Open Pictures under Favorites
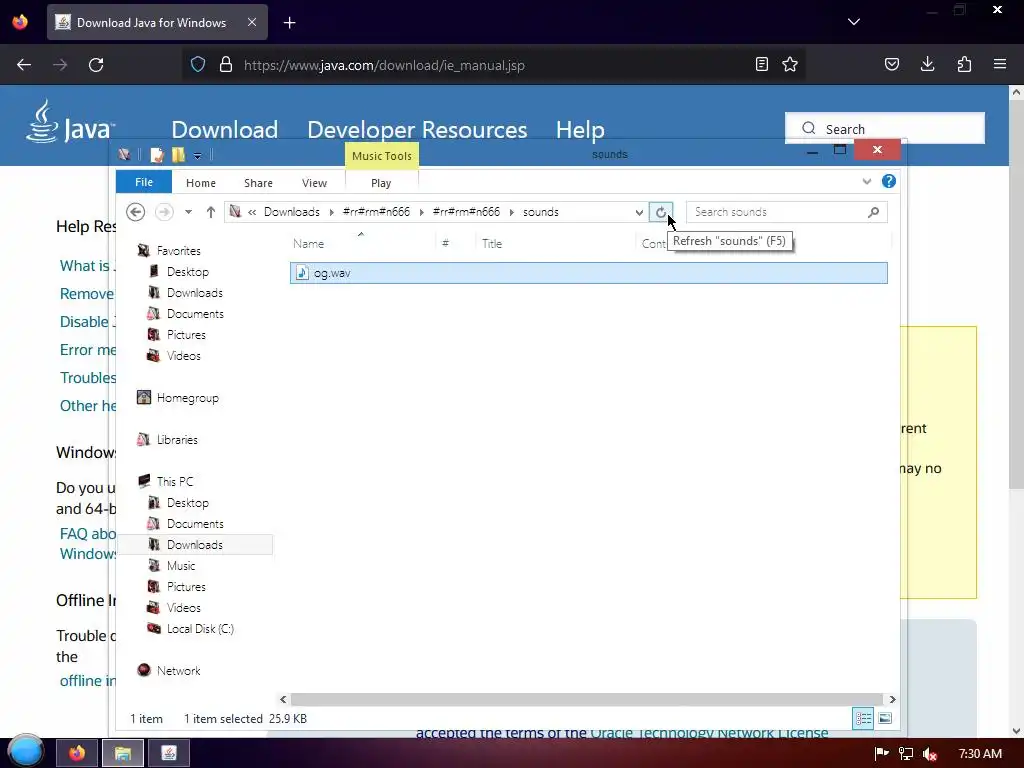 pyautogui.click(x=186, y=334)
